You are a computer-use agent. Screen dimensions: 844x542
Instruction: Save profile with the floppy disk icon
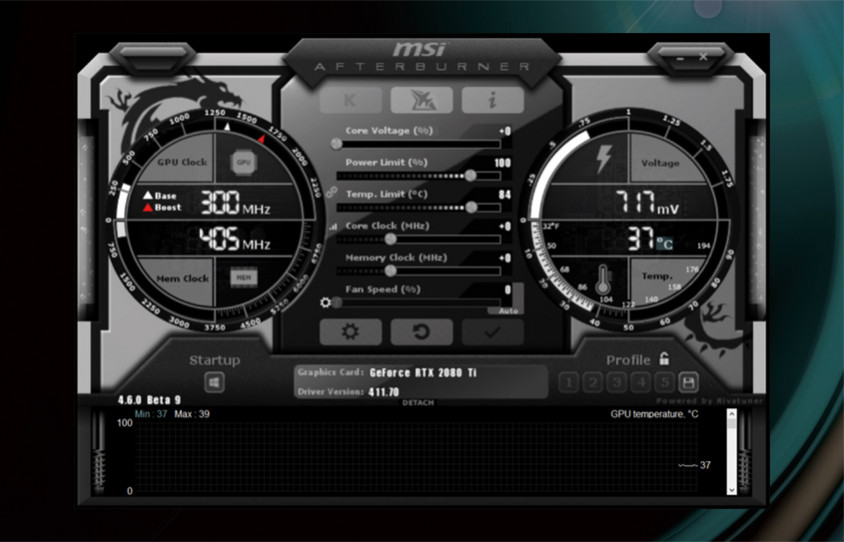tap(688, 383)
